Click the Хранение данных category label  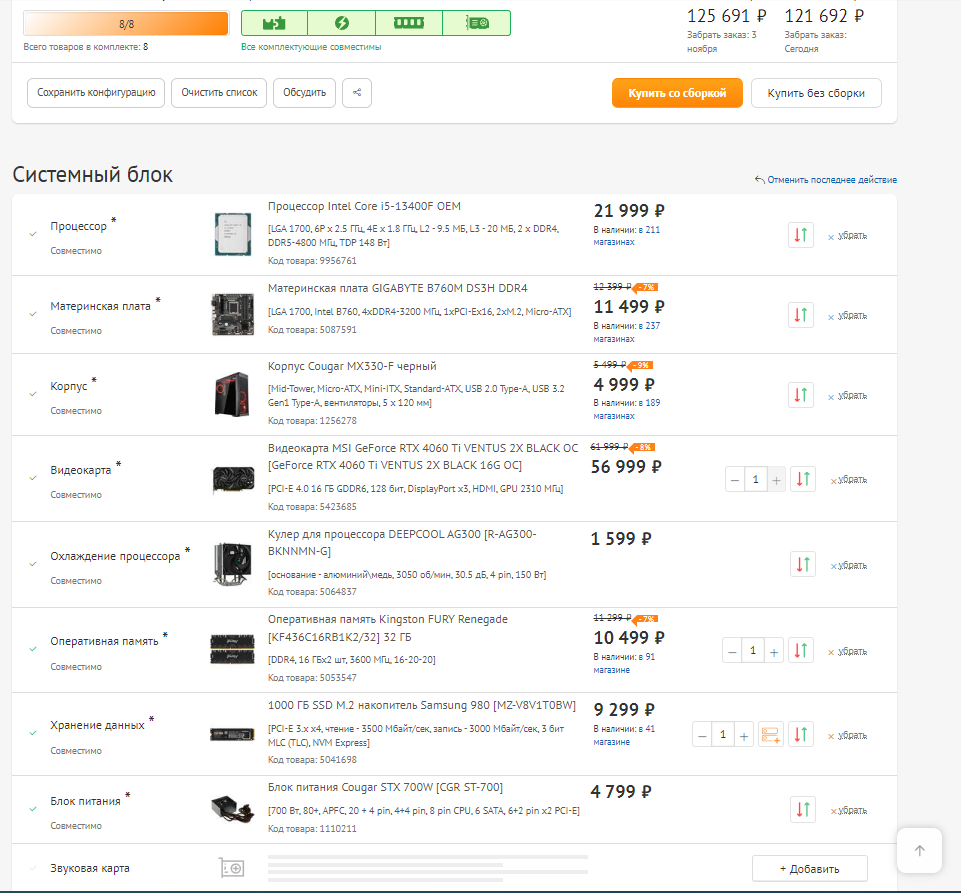97,725
